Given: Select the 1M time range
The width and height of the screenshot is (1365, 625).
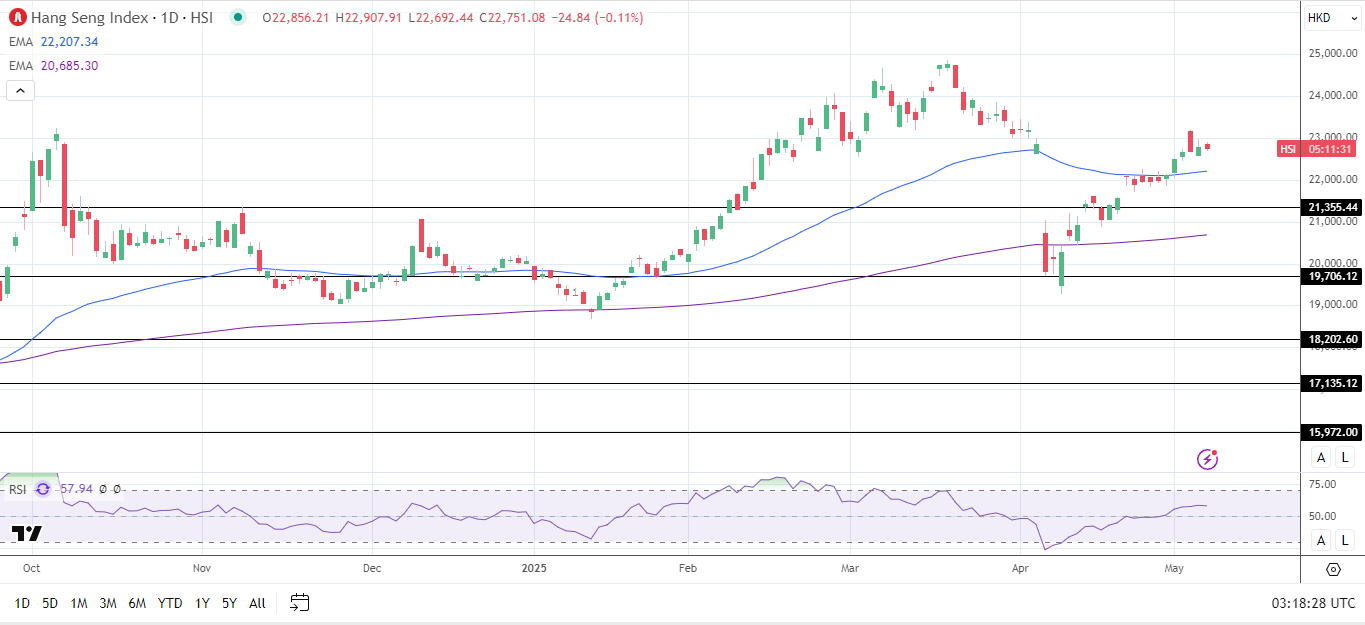Looking at the screenshot, I should click(x=79, y=603).
